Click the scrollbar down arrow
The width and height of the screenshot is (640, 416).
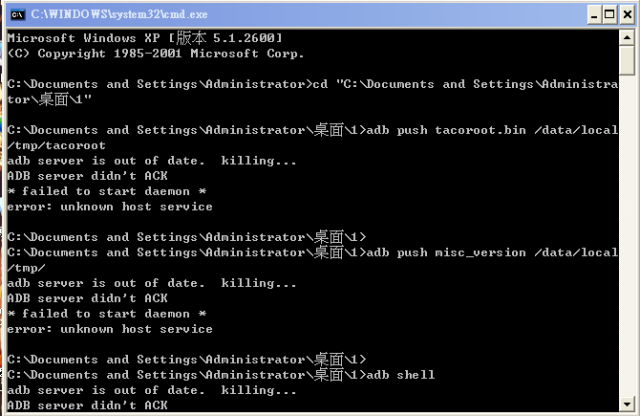click(x=627, y=404)
